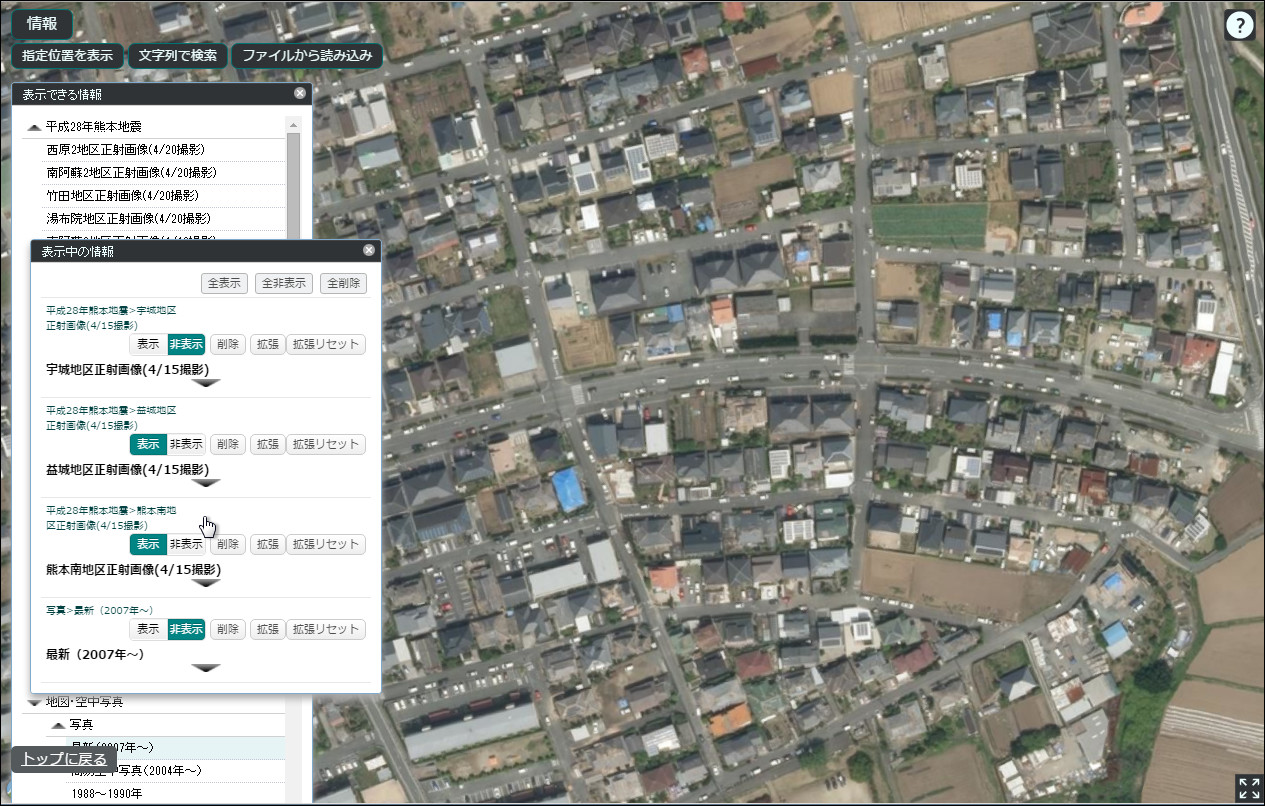Viewport: 1265px width, 806px height.
Task: Delete the 最新（2007年～） layer with 削除
Action: coord(227,629)
